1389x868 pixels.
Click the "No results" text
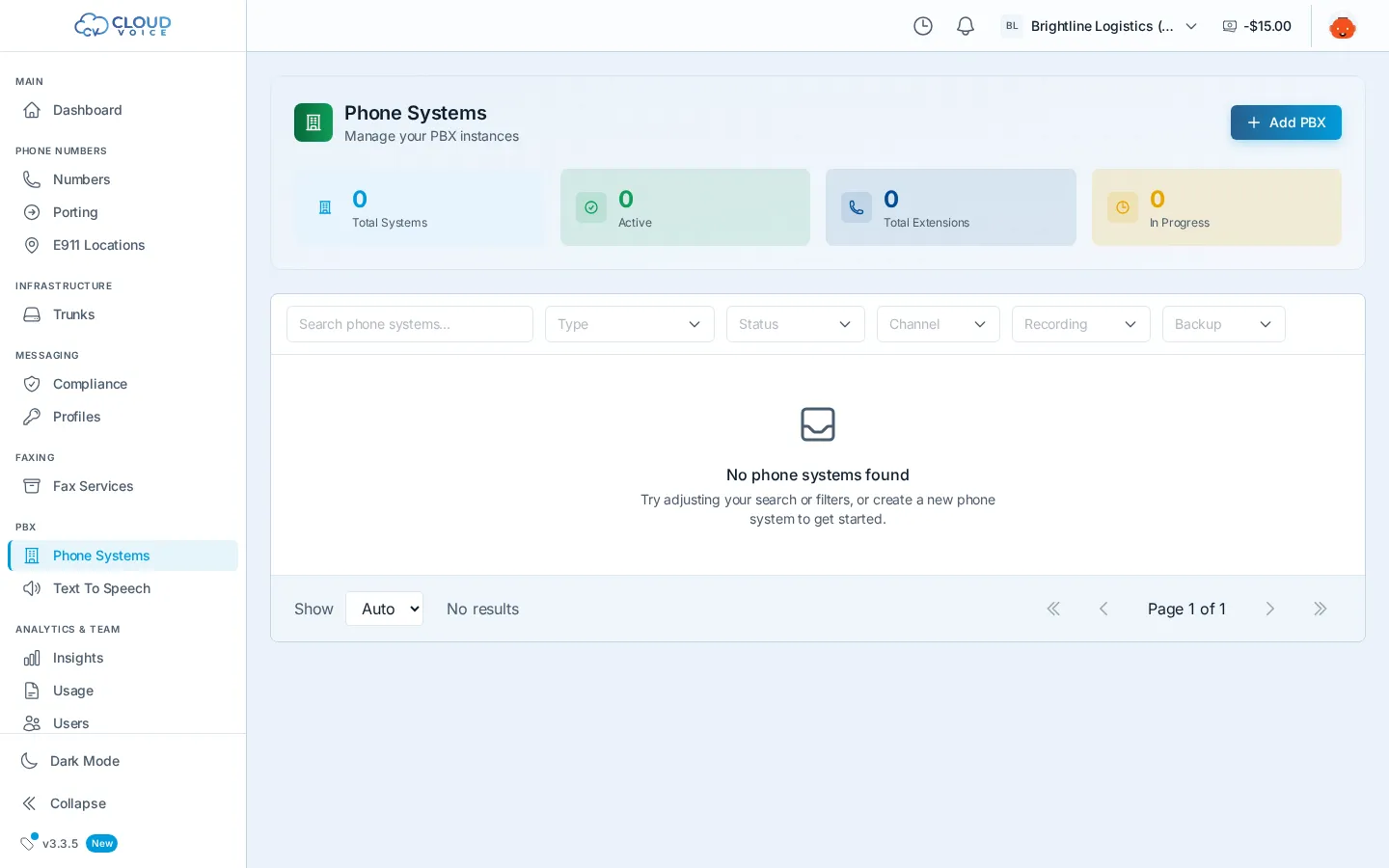[x=482, y=609]
